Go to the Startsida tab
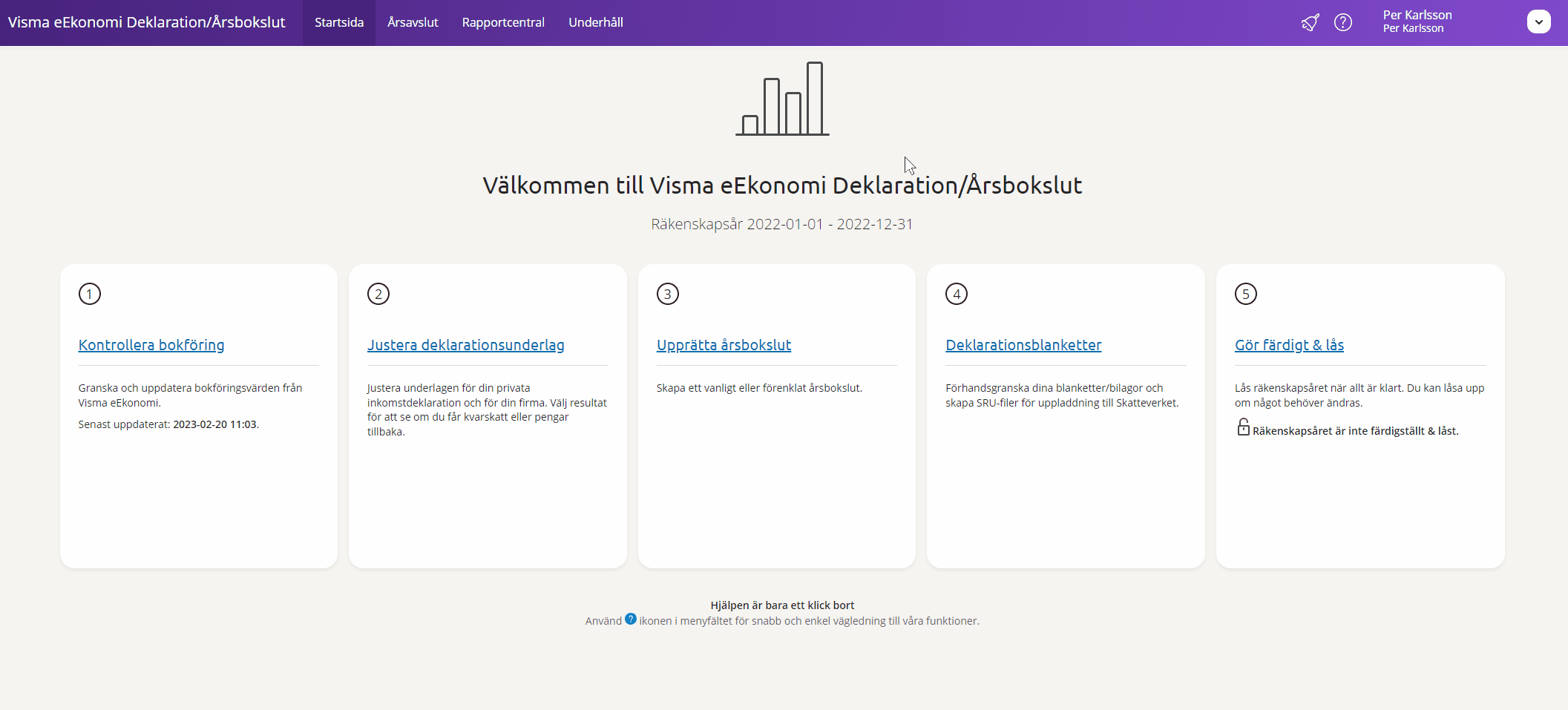Image resolution: width=1568 pixels, height=710 pixels. pyautogui.click(x=339, y=22)
